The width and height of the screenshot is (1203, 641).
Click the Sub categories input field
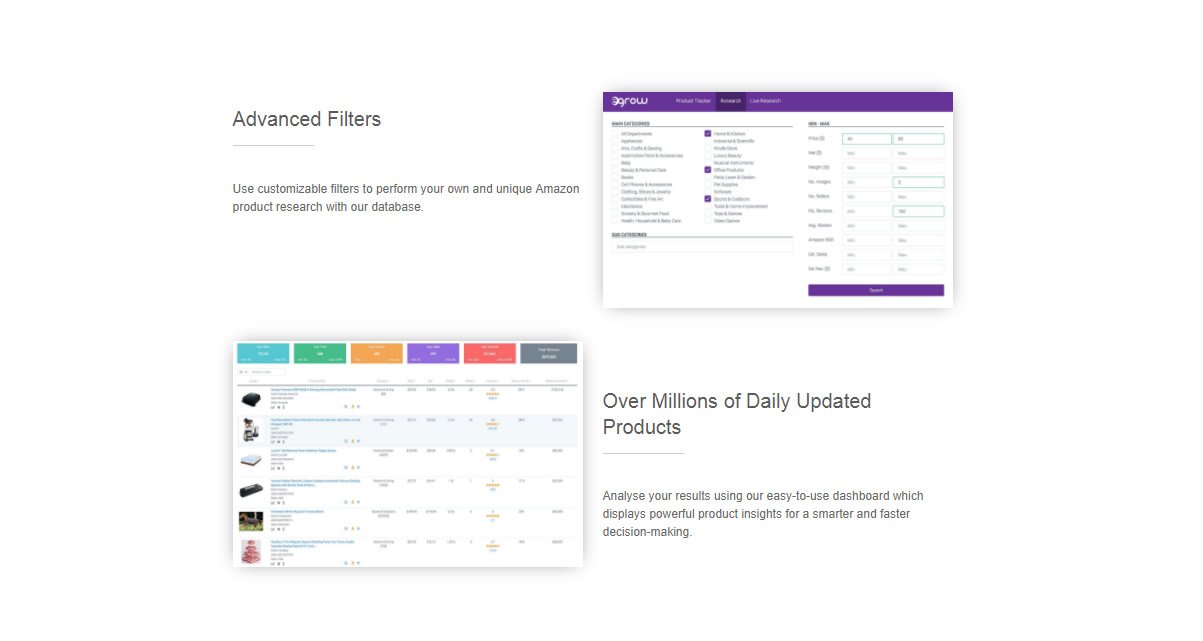(702, 246)
